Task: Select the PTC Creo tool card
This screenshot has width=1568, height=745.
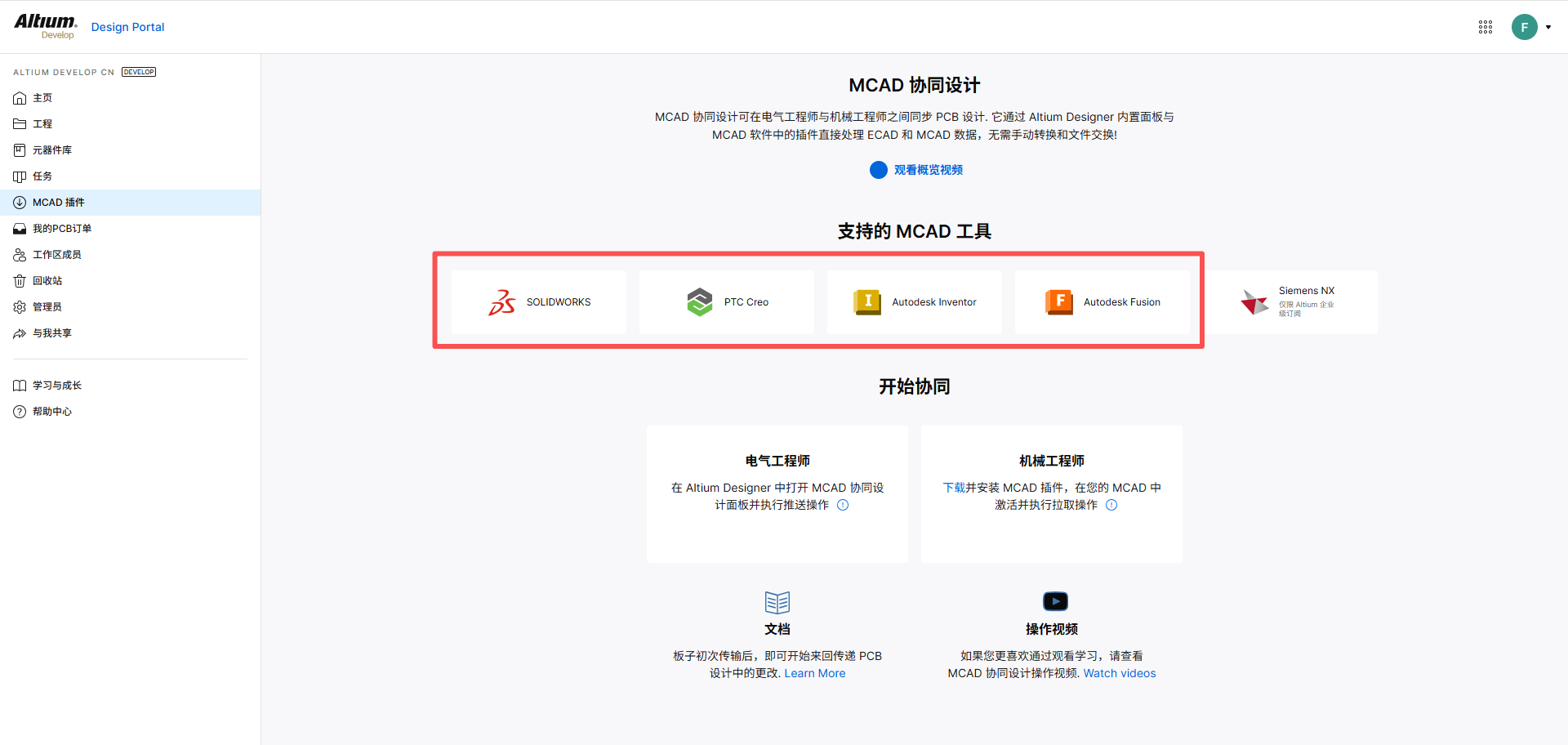Action: coord(727,302)
